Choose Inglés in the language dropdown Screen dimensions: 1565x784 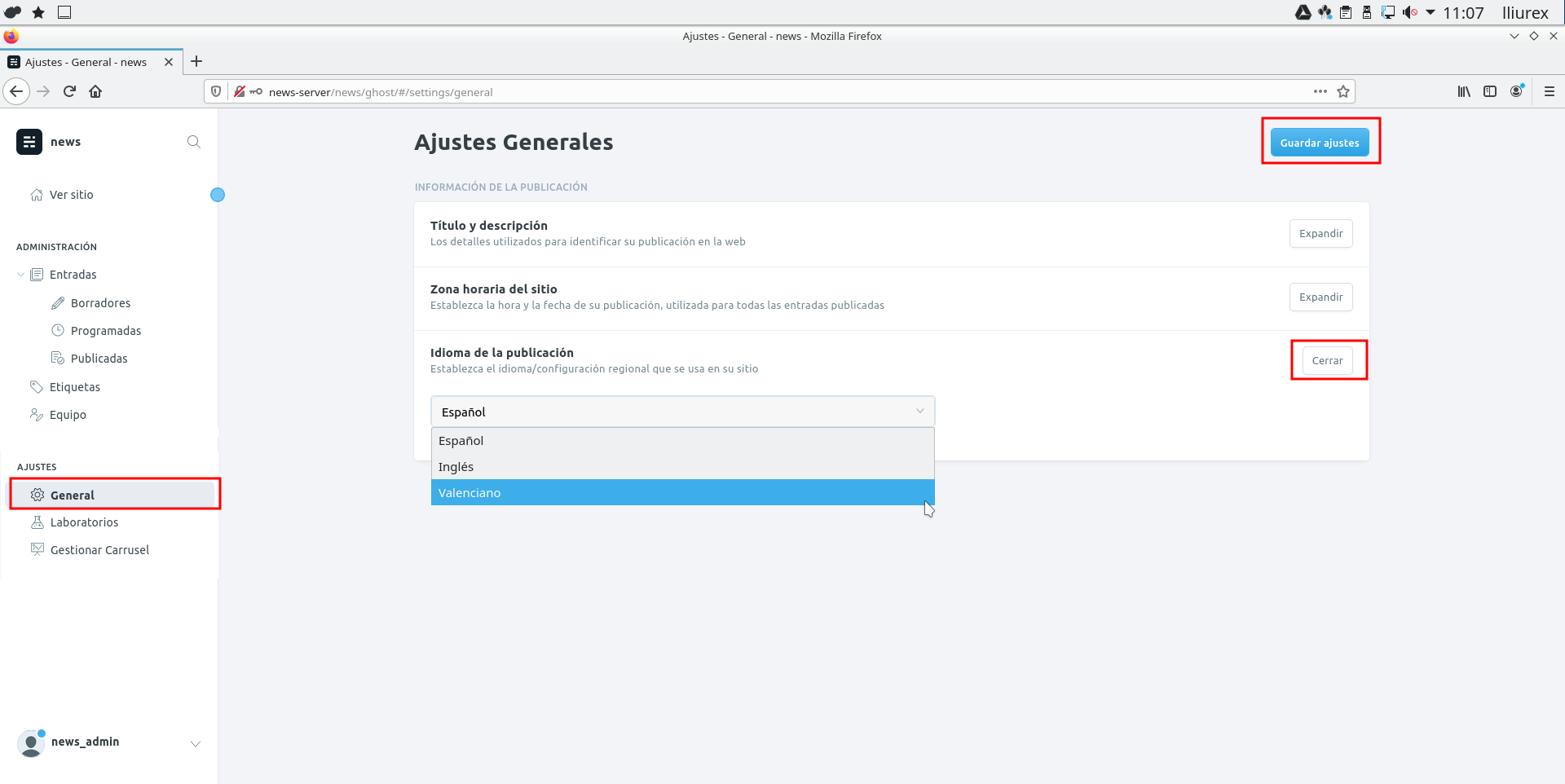pos(456,467)
